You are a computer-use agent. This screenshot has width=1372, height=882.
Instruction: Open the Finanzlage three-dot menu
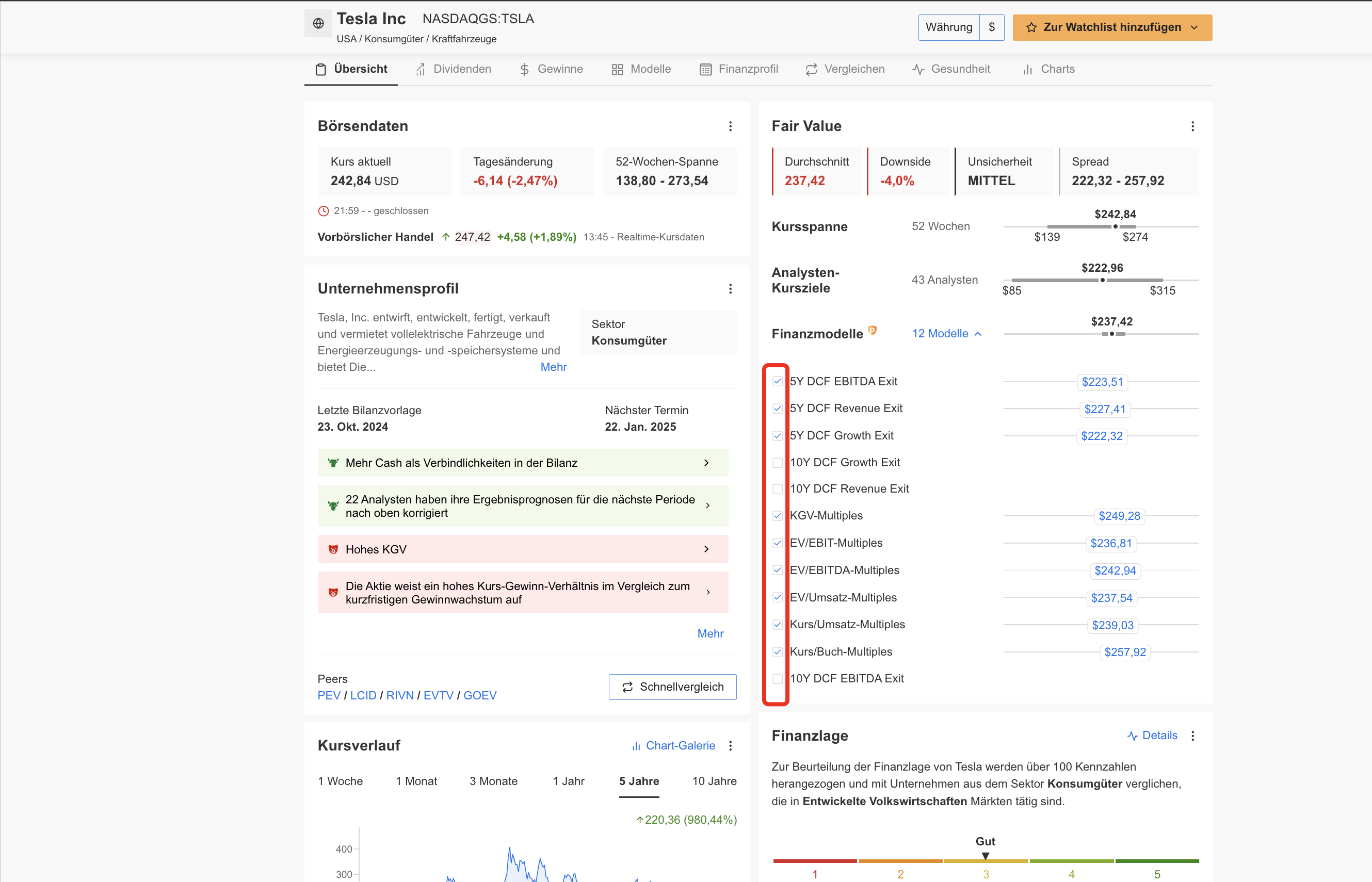coord(1192,736)
